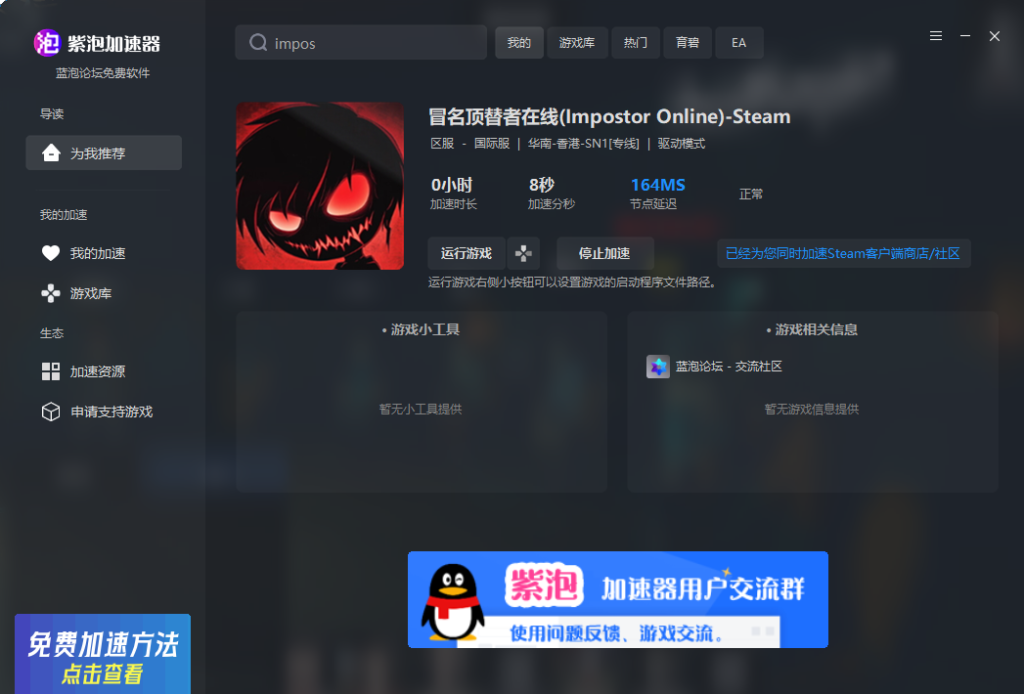Click the purple 泡 app logo
The height and width of the screenshot is (694, 1024).
point(47,43)
